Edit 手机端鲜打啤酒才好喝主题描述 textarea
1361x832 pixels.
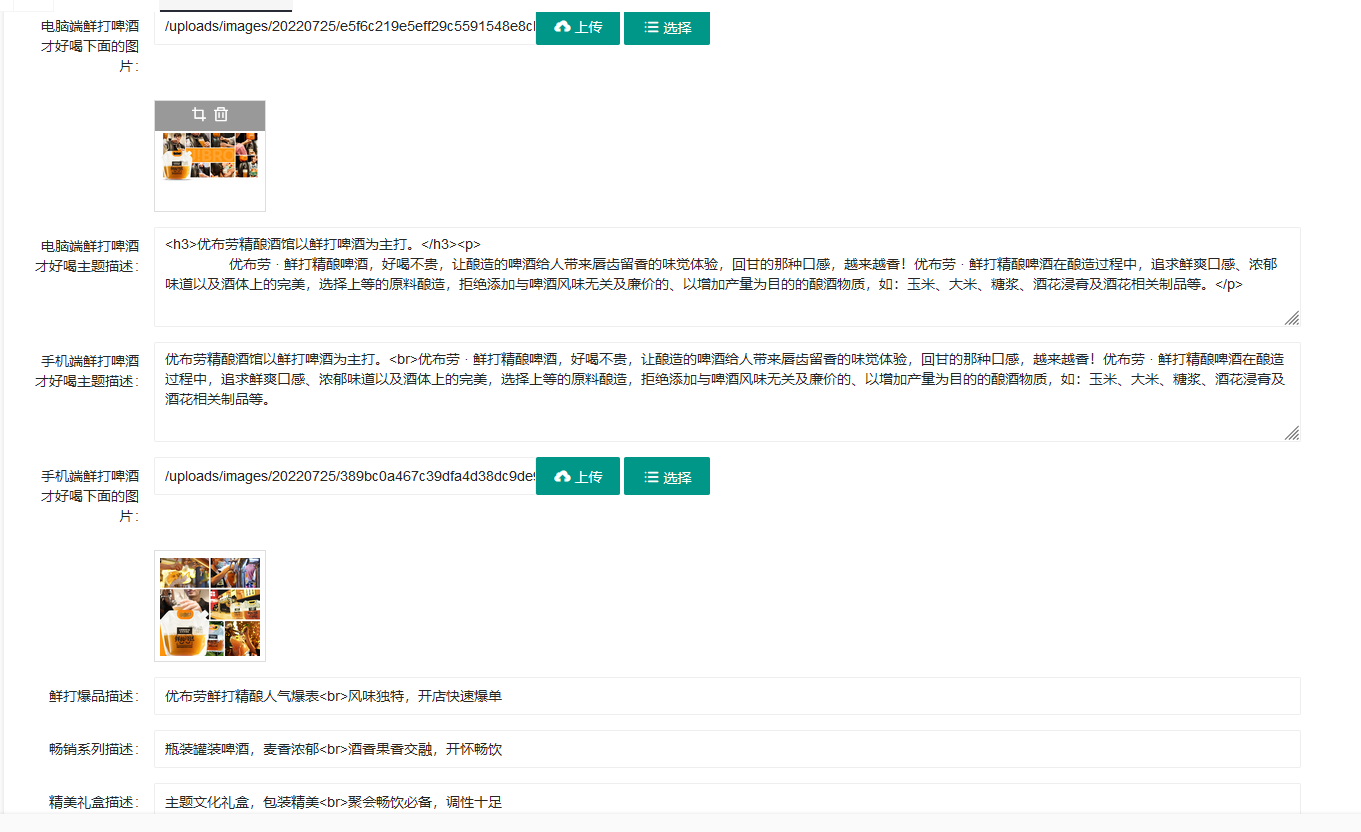(727, 392)
